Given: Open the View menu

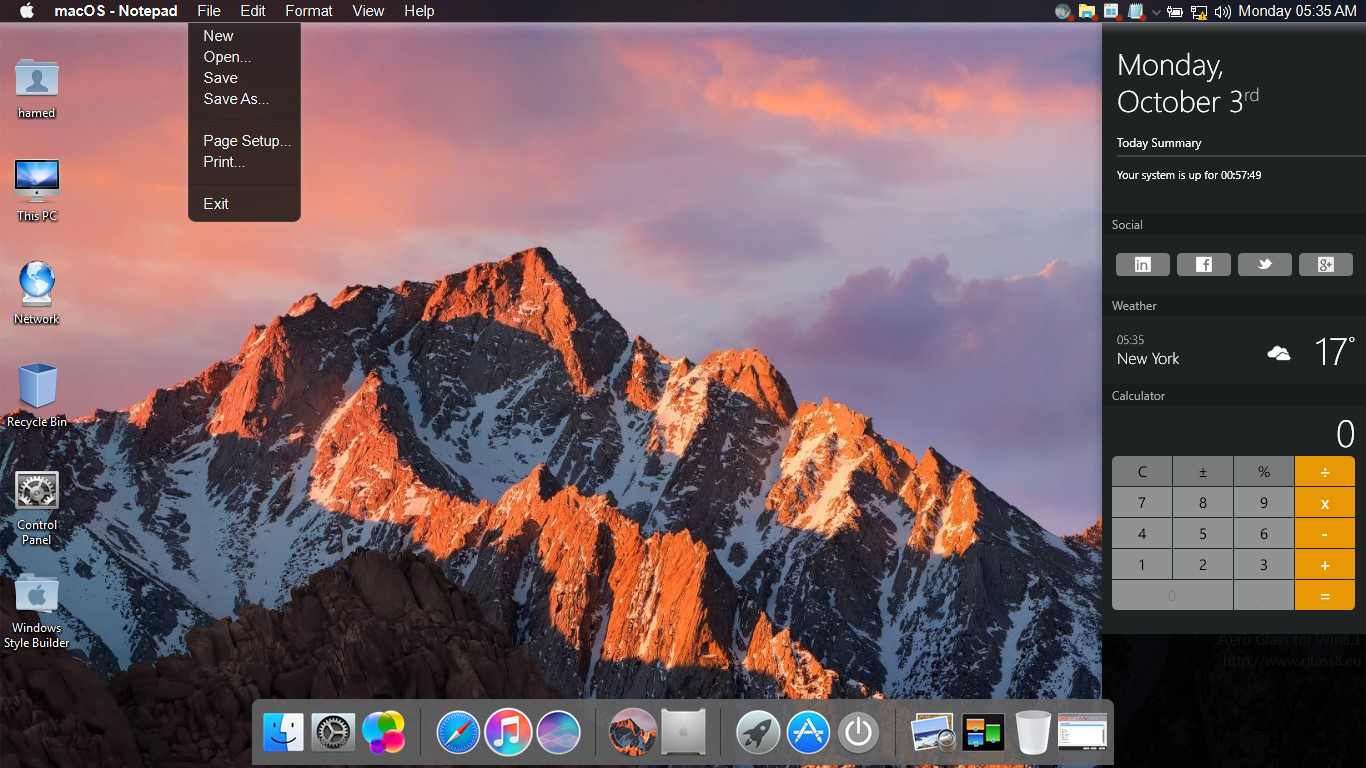Looking at the screenshot, I should (x=367, y=11).
